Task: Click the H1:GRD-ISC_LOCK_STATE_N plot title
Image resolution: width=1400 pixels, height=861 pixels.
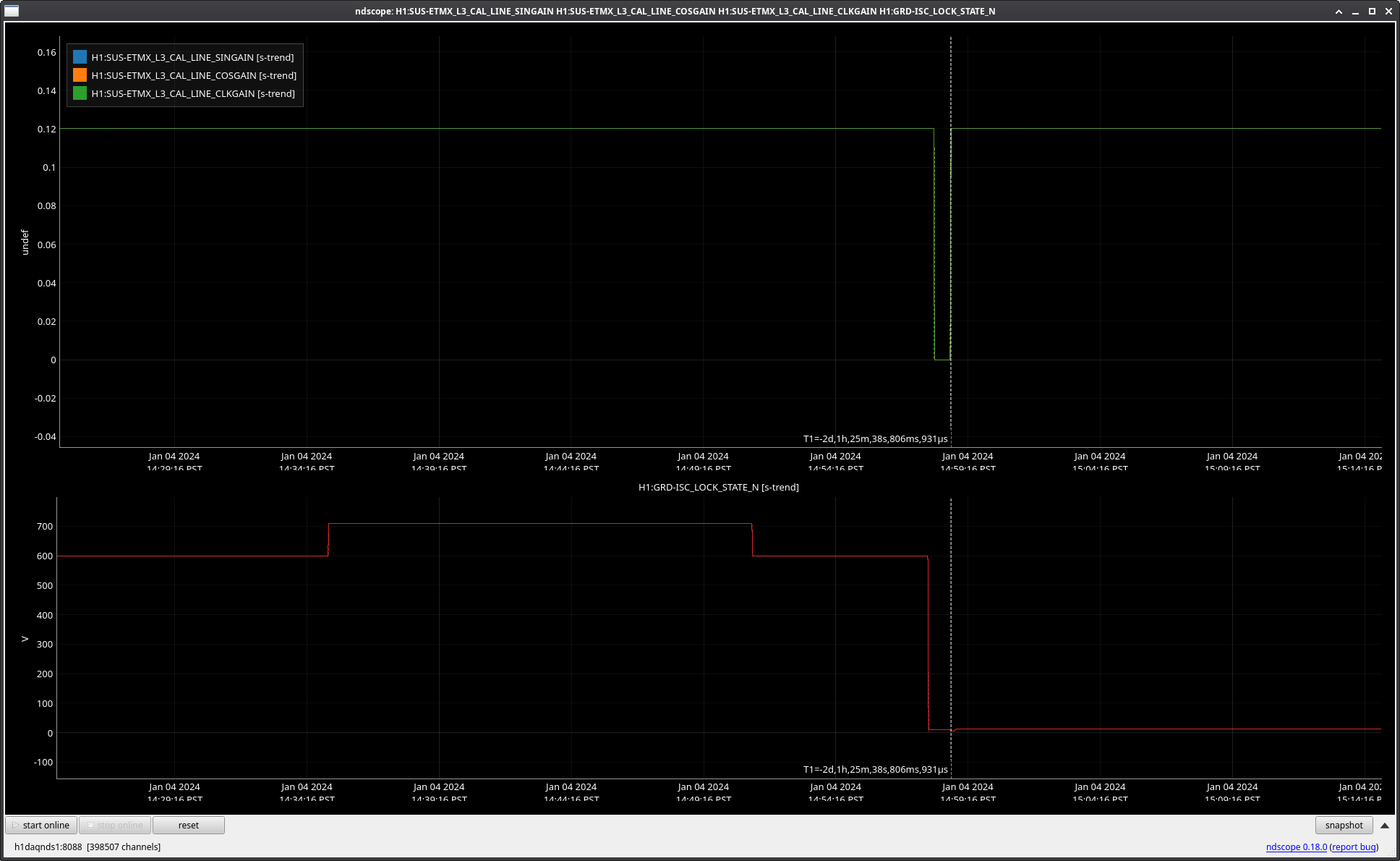Action: pos(718,487)
